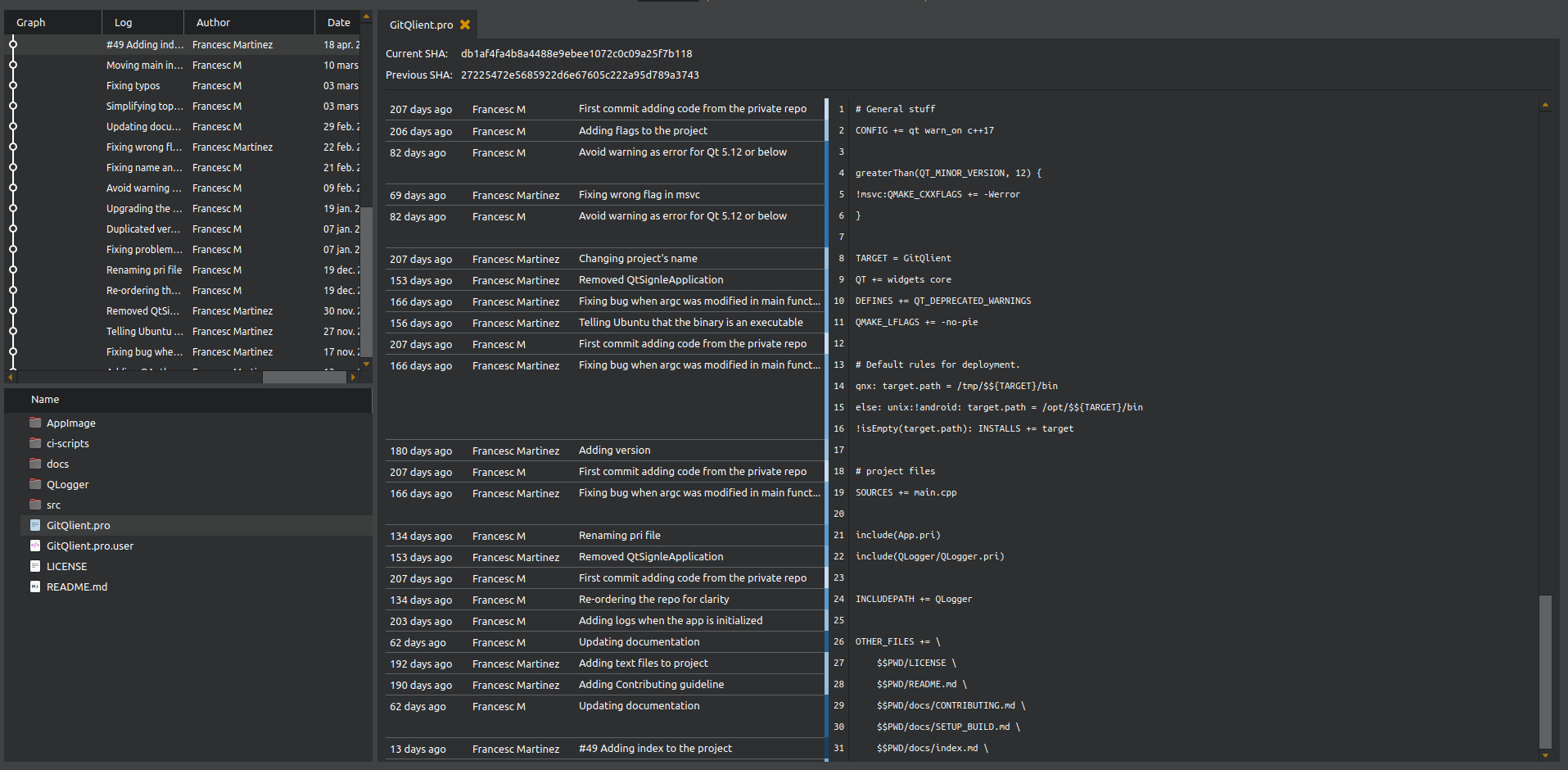Image resolution: width=1568 pixels, height=770 pixels.
Task: Click the Author column header
Action: 213,22
